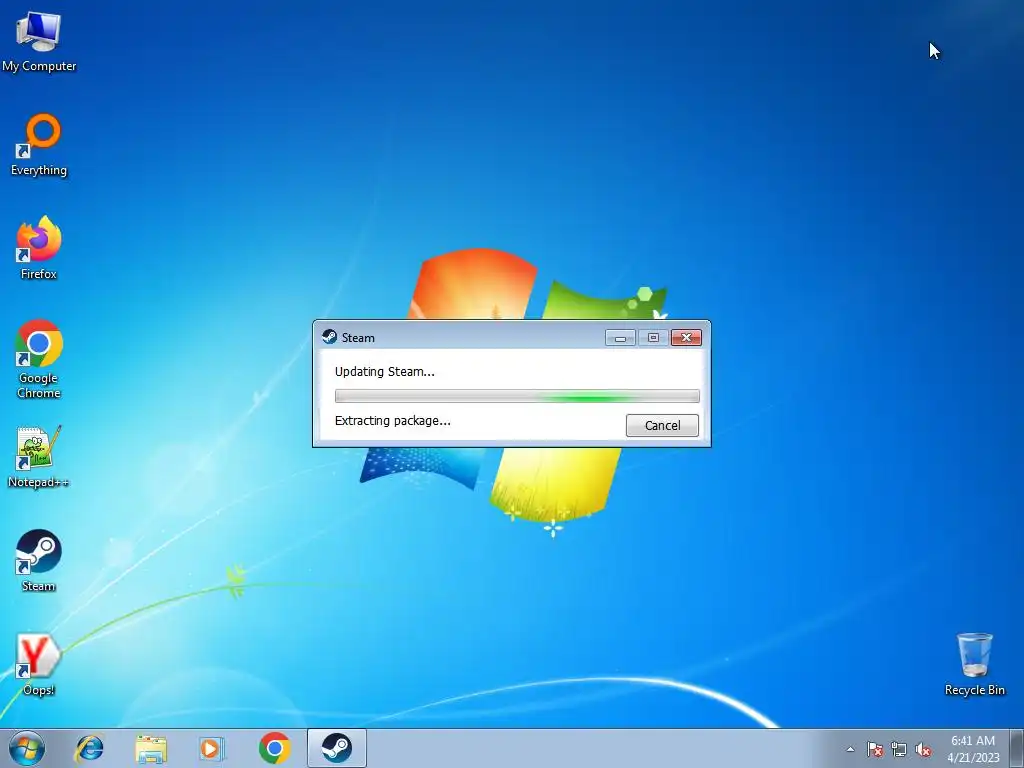Click the Steam update progress bar
The image size is (1024, 768).
pos(517,396)
